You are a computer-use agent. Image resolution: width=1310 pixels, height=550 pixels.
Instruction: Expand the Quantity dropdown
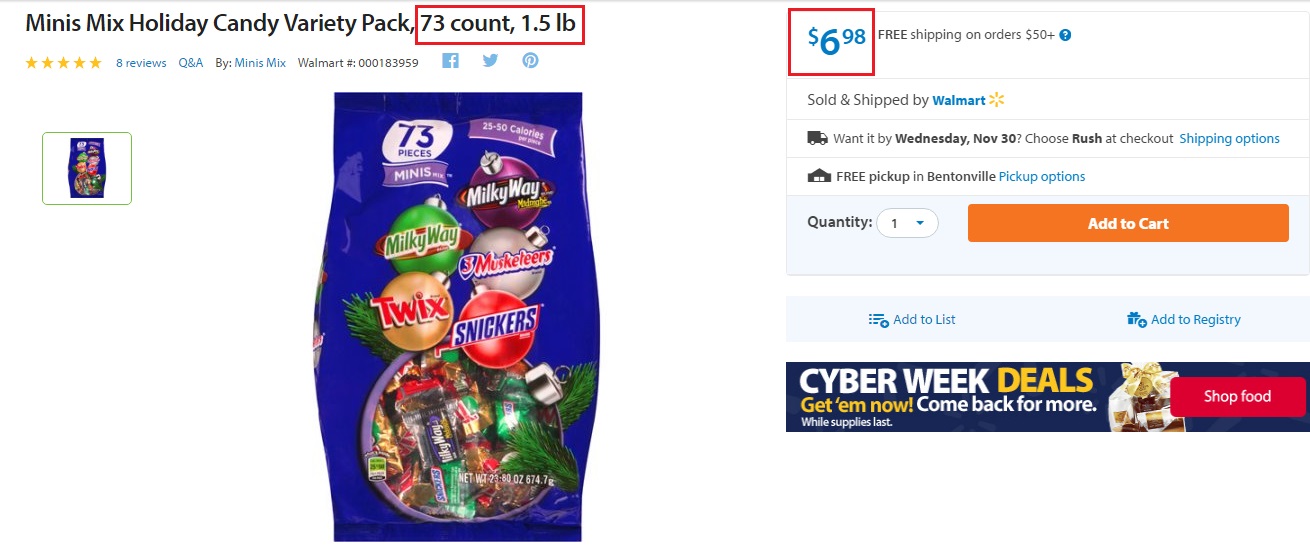click(907, 223)
